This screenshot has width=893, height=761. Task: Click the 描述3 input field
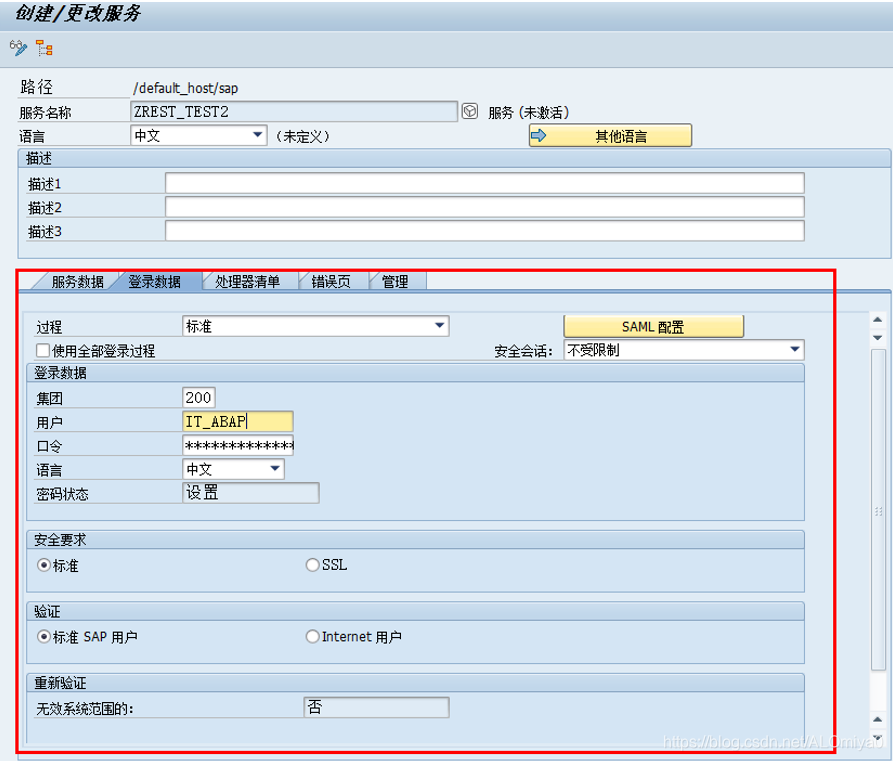[485, 231]
